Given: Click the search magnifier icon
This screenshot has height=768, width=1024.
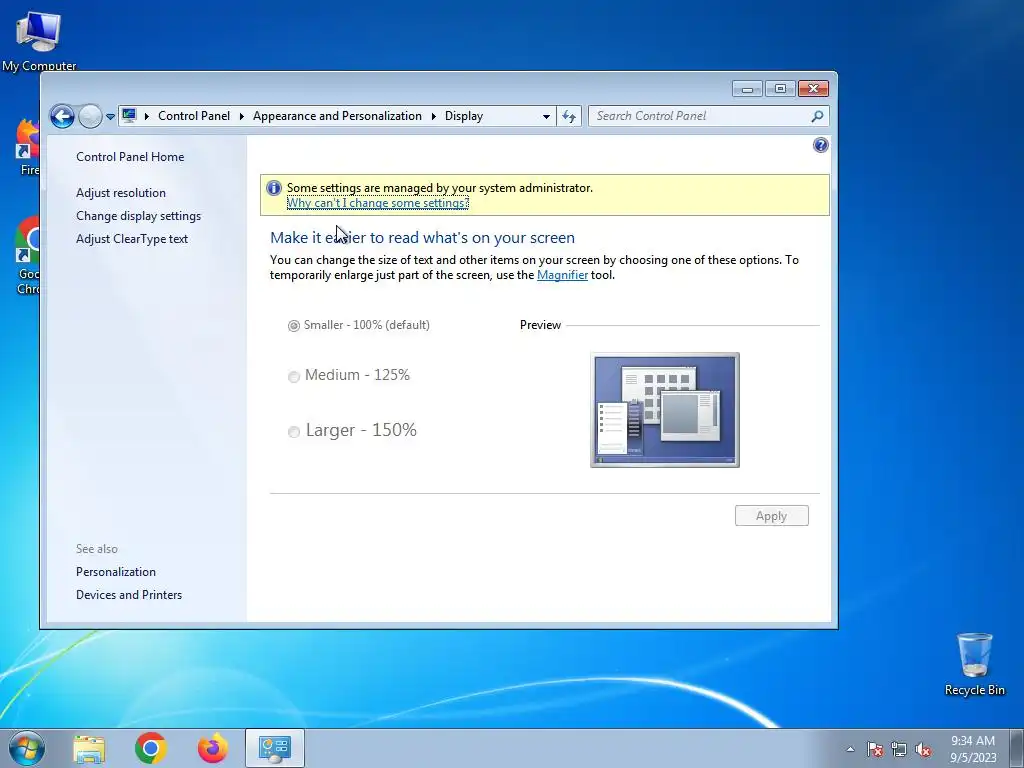Looking at the screenshot, I should (817, 116).
